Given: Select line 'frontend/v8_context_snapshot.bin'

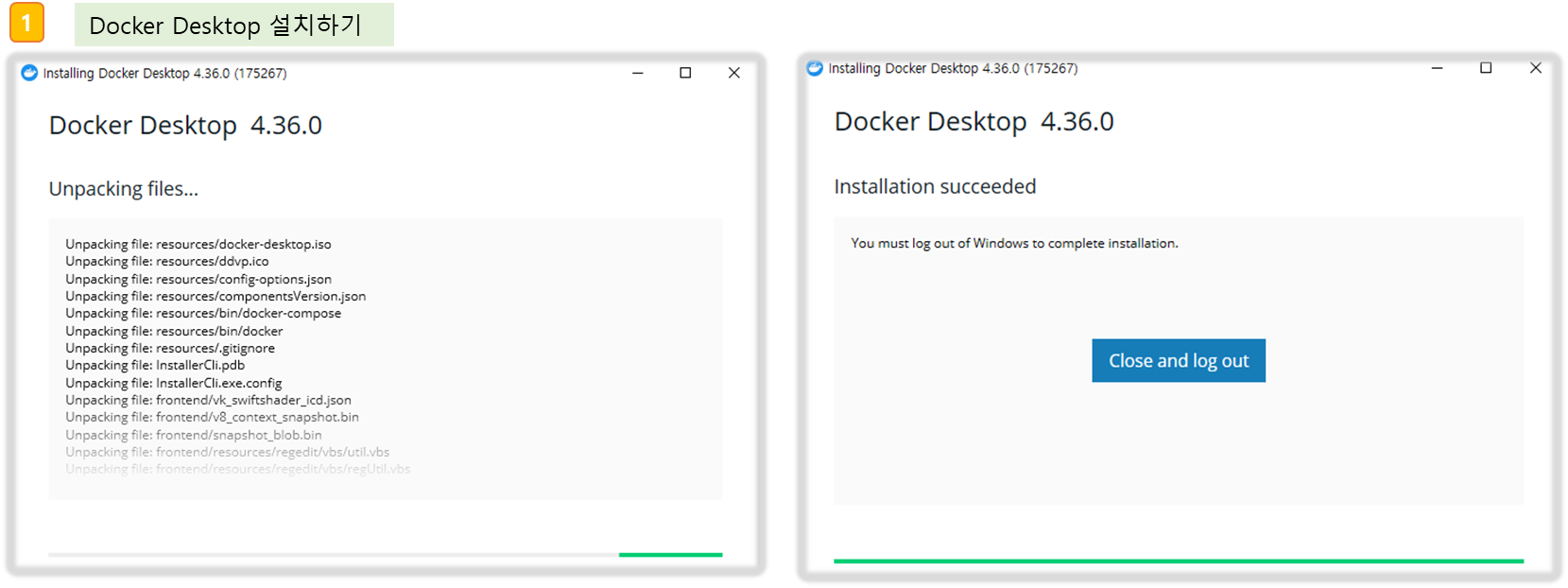Looking at the screenshot, I should point(257,417).
